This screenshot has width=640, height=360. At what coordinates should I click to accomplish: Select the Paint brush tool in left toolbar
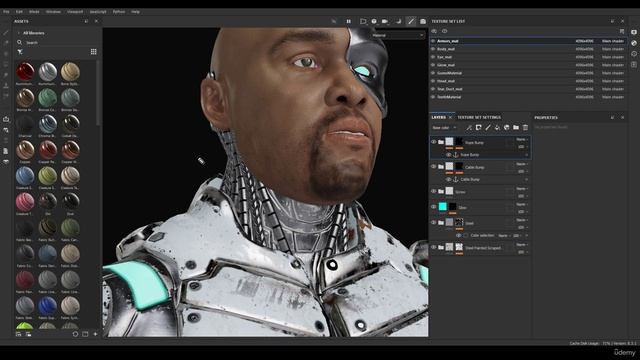[6, 33]
